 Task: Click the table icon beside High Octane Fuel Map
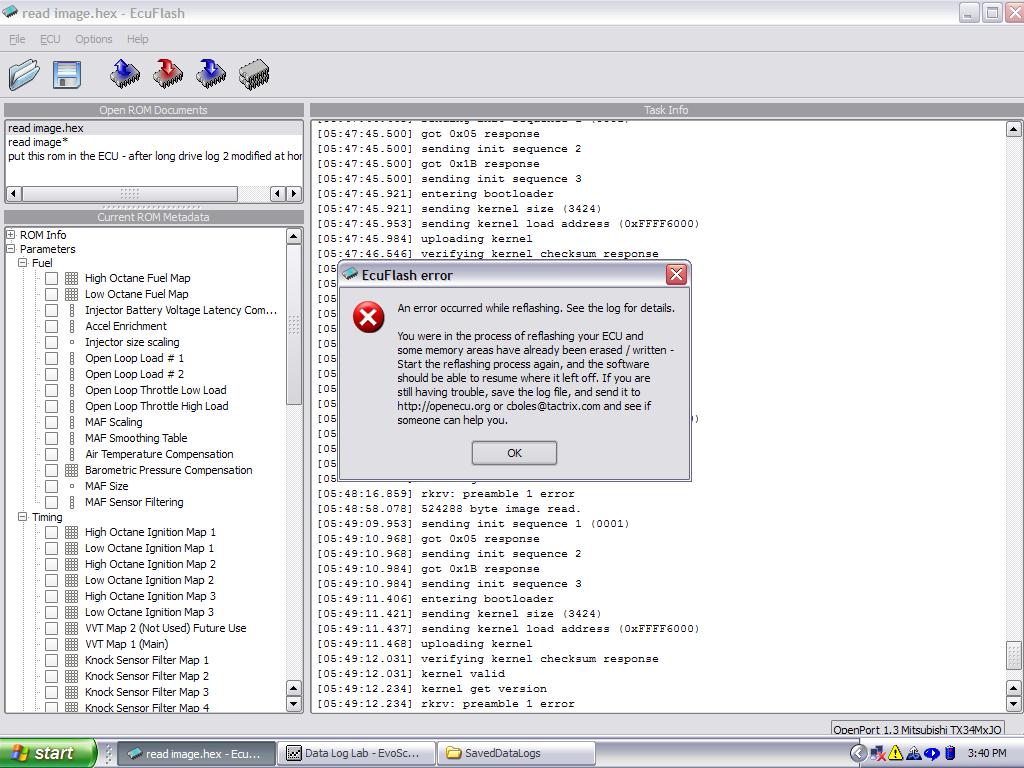coord(72,278)
